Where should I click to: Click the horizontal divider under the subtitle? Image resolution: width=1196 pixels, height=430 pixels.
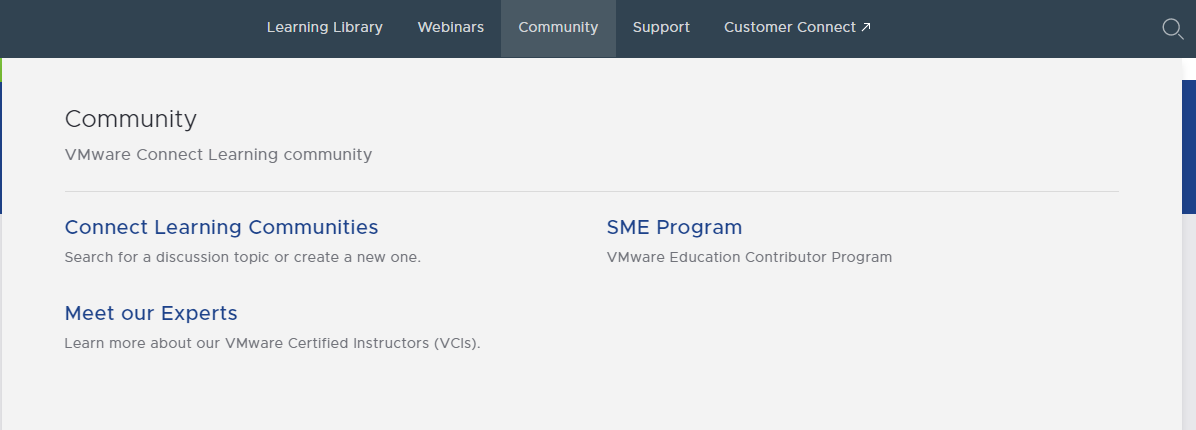[x=591, y=191]
